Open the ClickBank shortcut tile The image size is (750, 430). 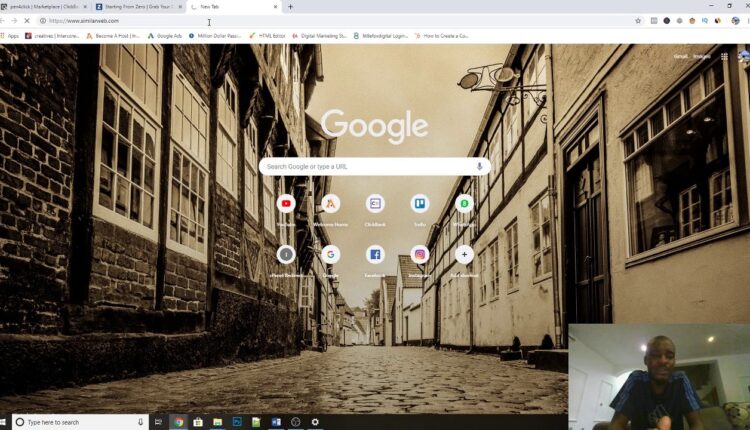[375, 204]
